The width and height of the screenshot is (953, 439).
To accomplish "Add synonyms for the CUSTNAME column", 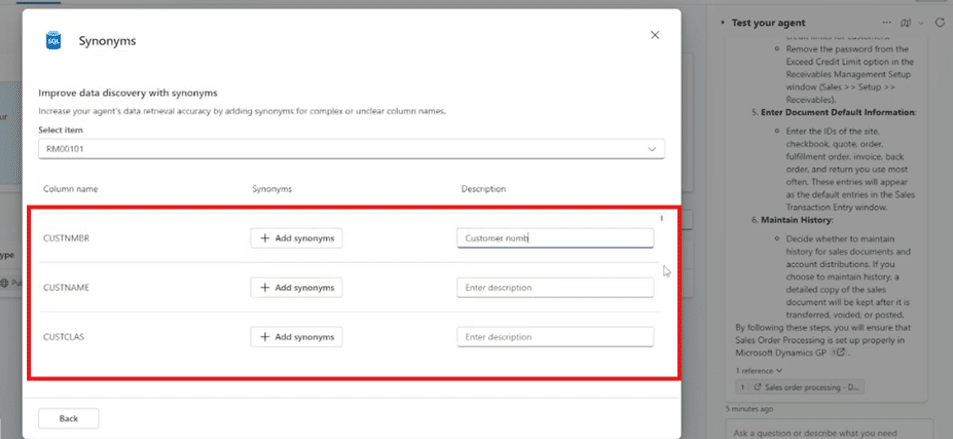I will [297, 288].
